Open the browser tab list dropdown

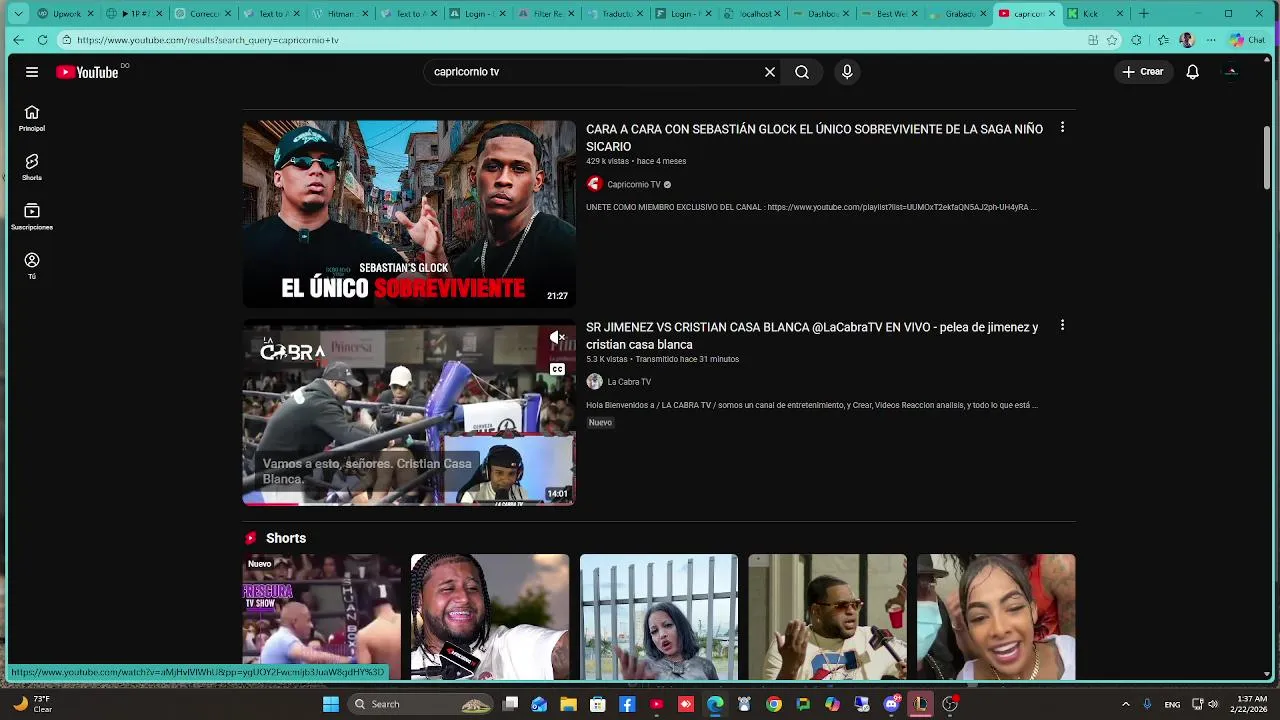pos(18,14)
